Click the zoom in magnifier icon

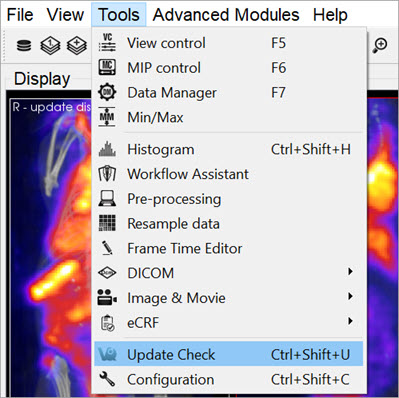click(x=380, y=45)
